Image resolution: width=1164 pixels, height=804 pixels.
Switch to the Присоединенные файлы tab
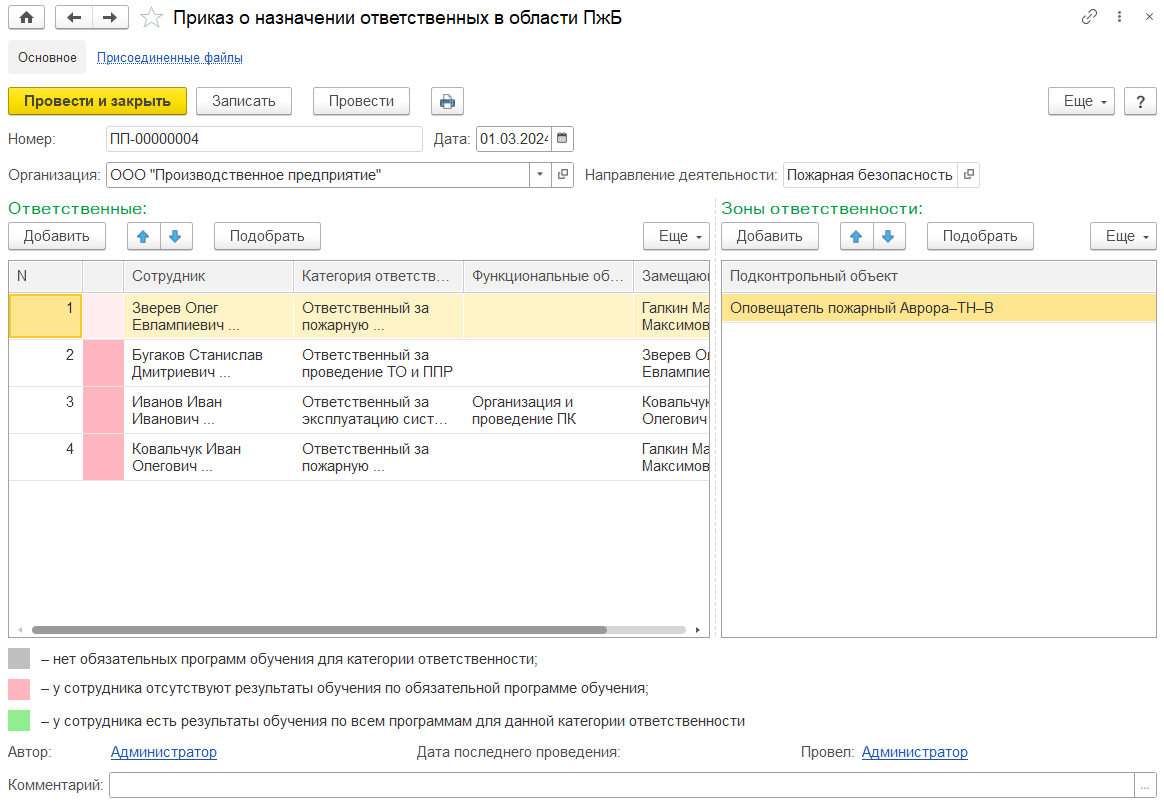pos(169,57)
